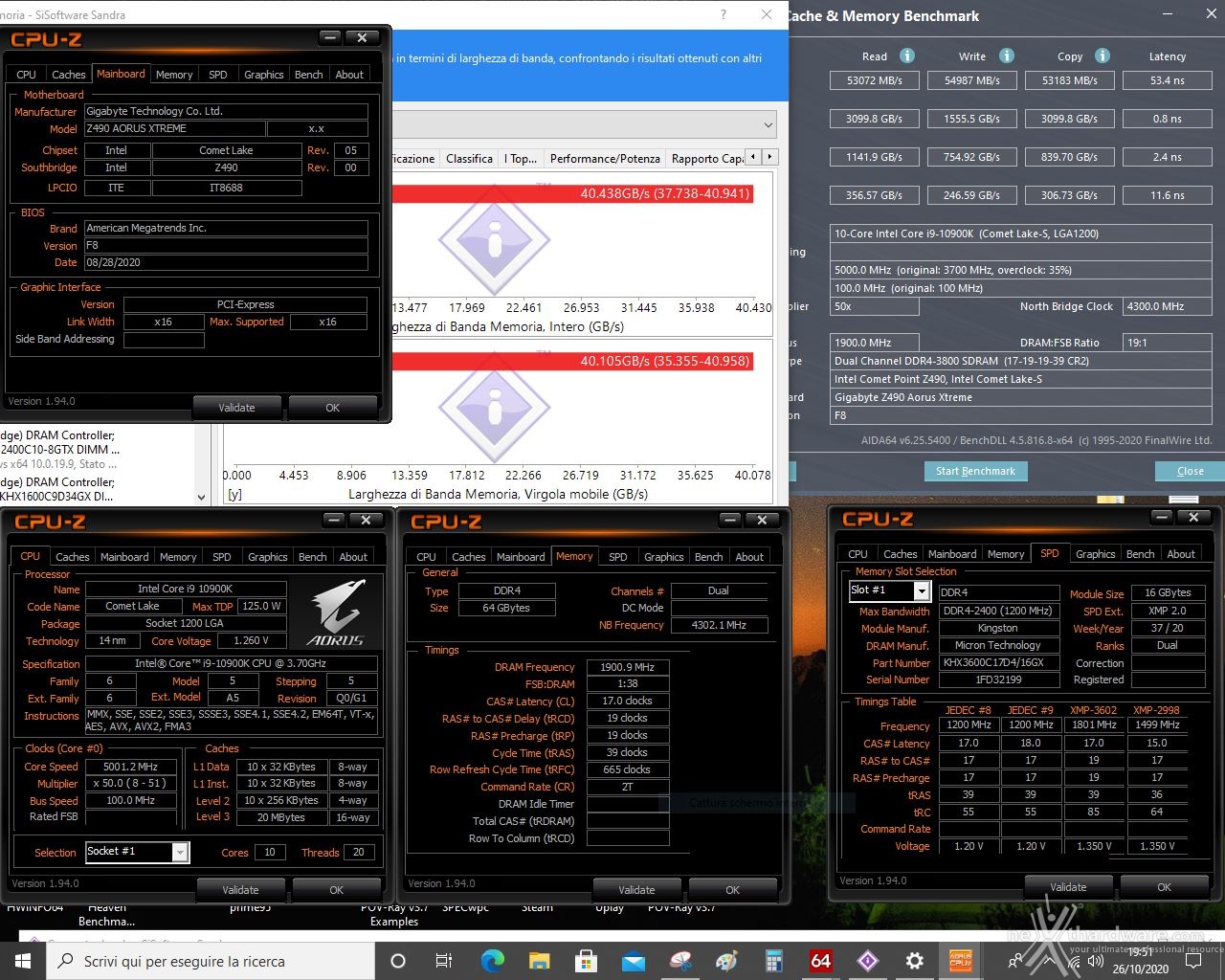Expand the Sandra combo box dropdown

(768, 125)
